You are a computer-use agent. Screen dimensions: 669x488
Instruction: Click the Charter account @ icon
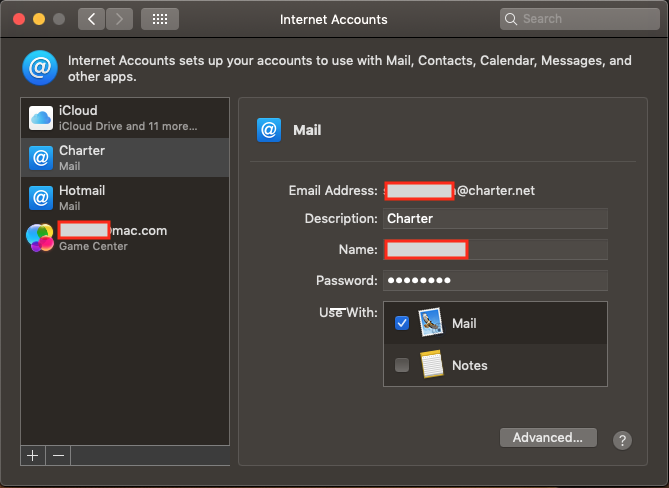pyautogui.click(x=41, y=158)
